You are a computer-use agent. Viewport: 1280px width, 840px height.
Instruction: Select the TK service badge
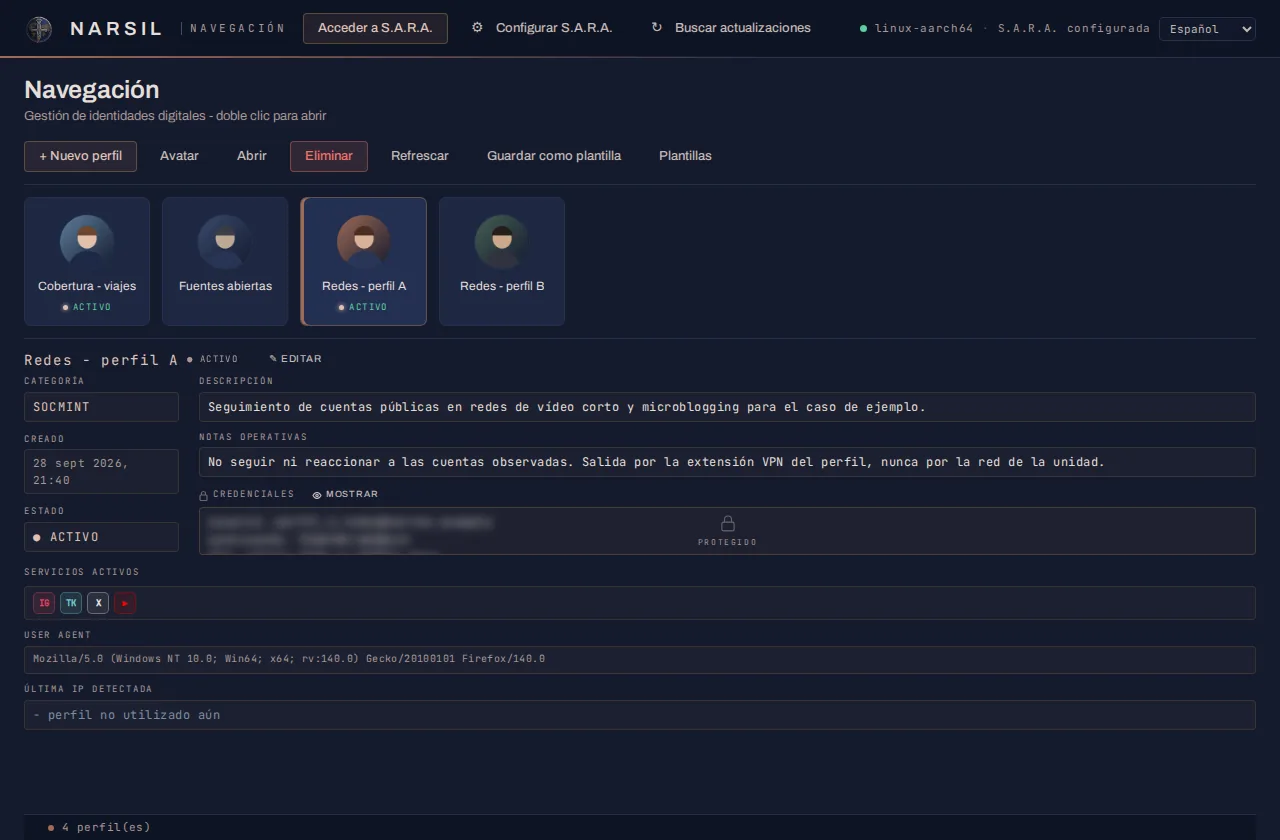tap(71, 603)
